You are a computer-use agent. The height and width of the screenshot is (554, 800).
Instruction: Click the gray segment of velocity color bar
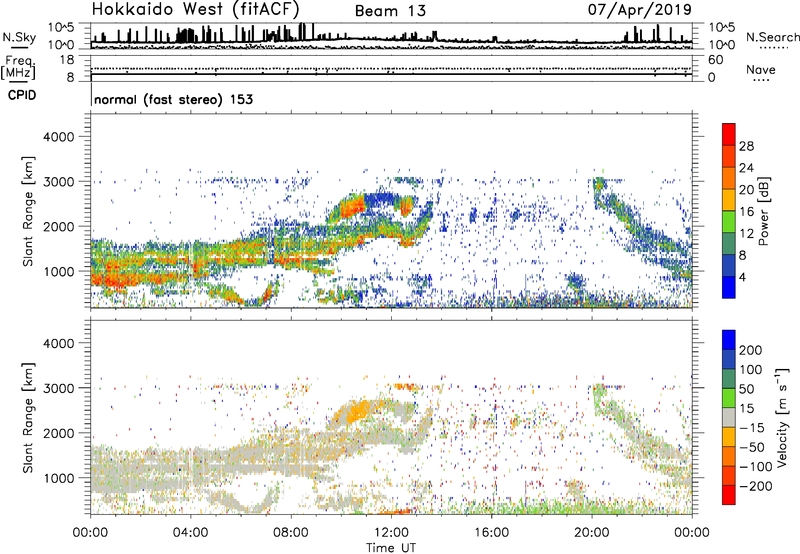(729, 418)
